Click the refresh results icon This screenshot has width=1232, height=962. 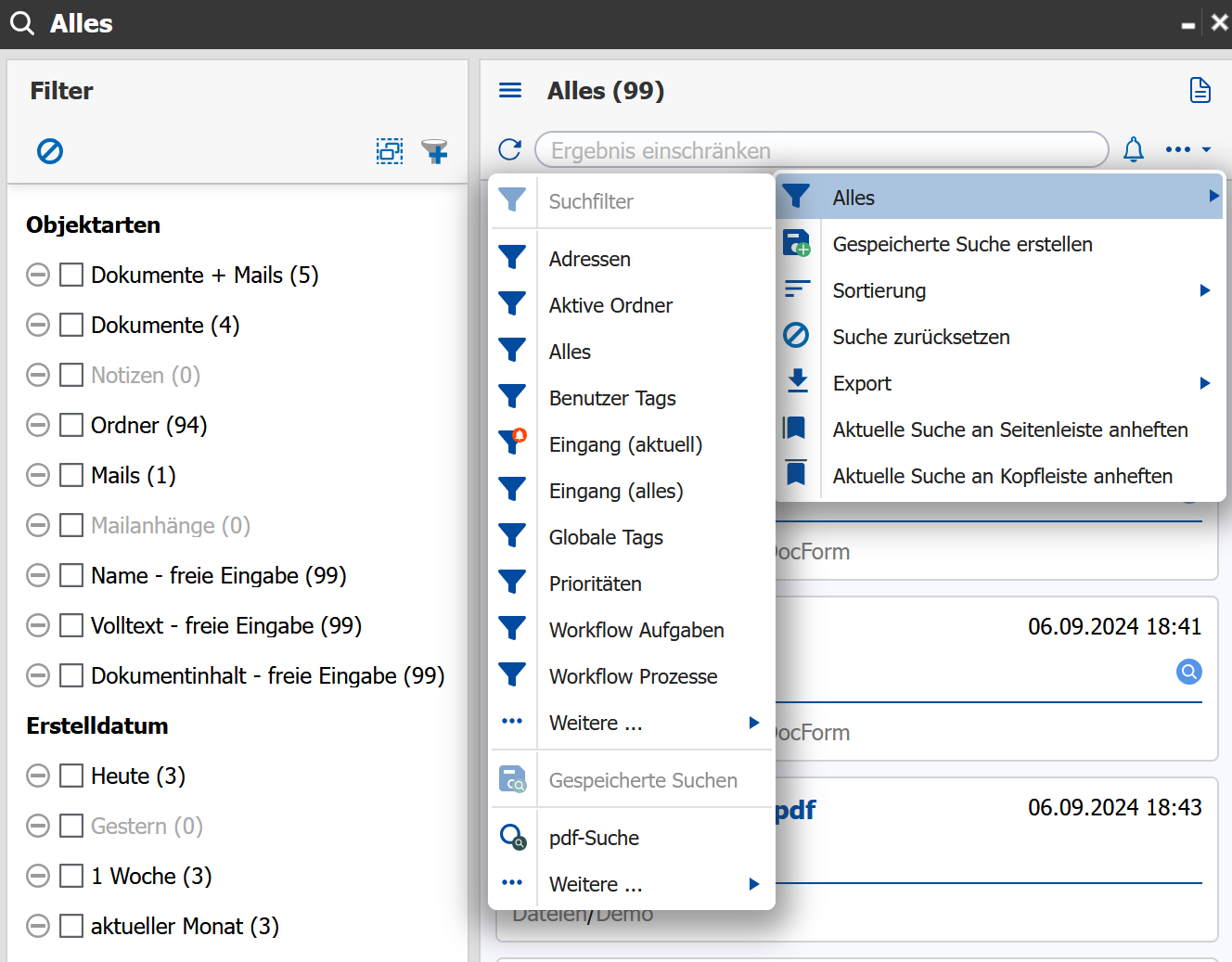pyautogui.click(x=510, y=149)
